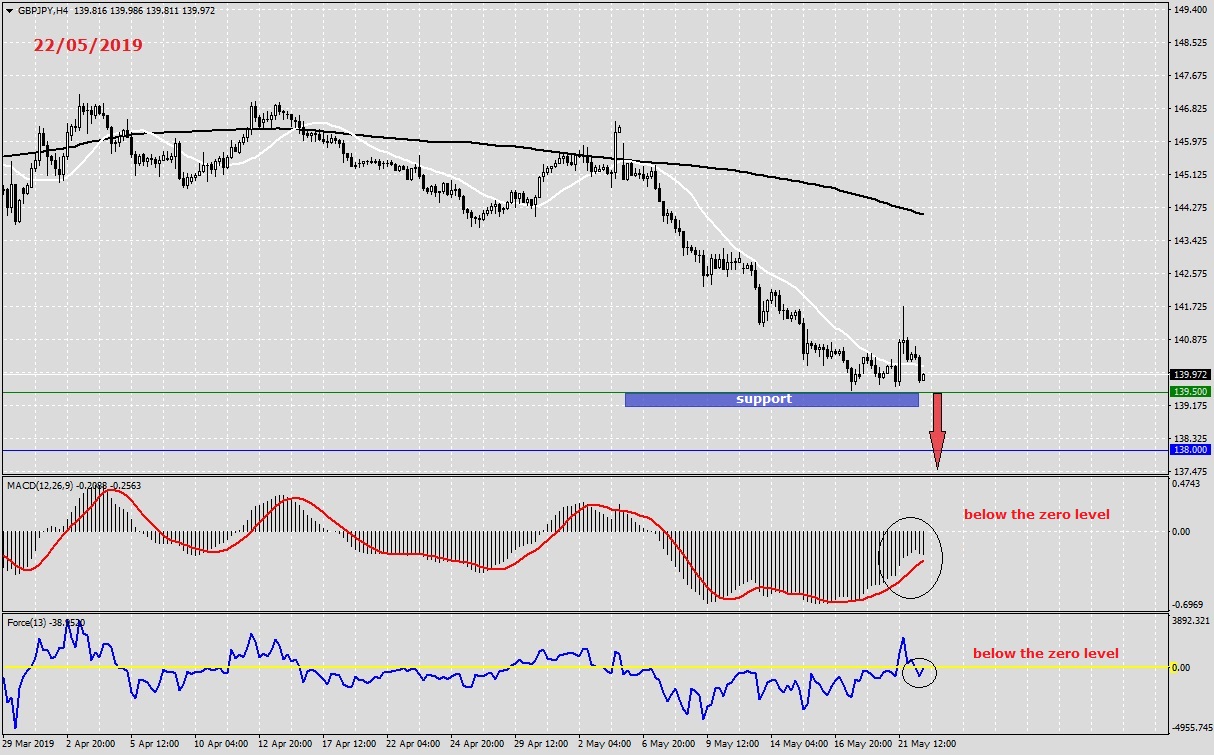Screen dimensions: 1214x755
Task: Click the 10 Apr 04:00 time axis label
Action: coord(220,745)
